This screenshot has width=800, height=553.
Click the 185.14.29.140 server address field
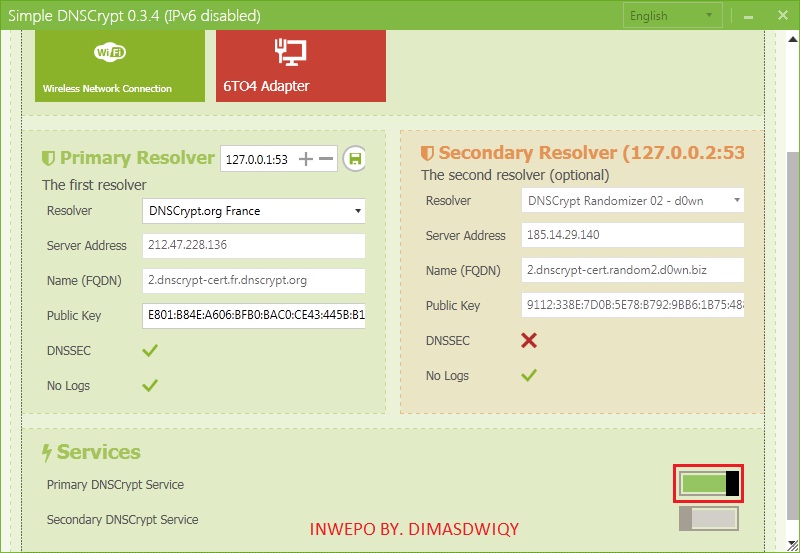tap(633, 235)
